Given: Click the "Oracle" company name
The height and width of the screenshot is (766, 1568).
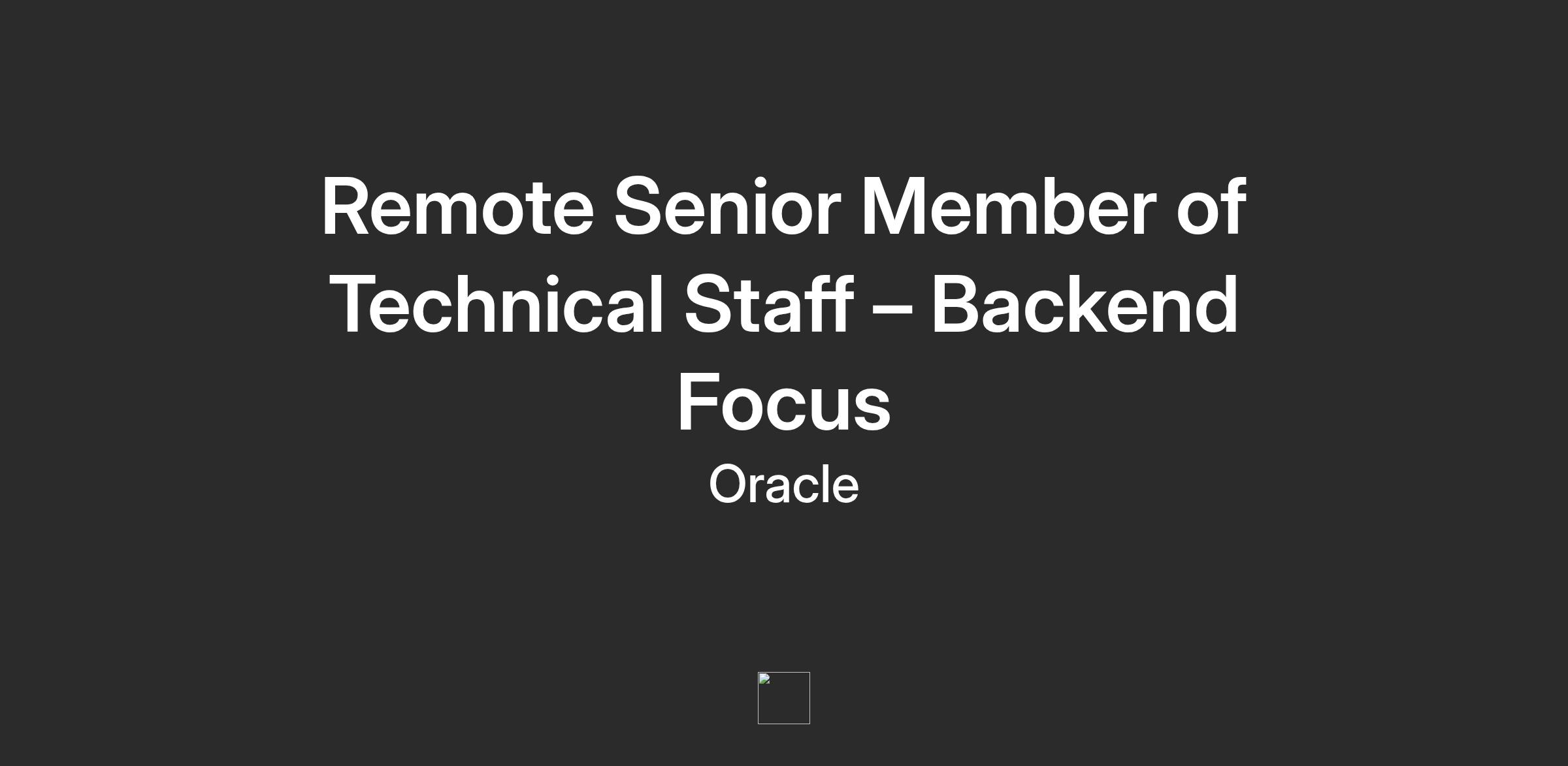Looking at the screenshot, I should [784, 485].
